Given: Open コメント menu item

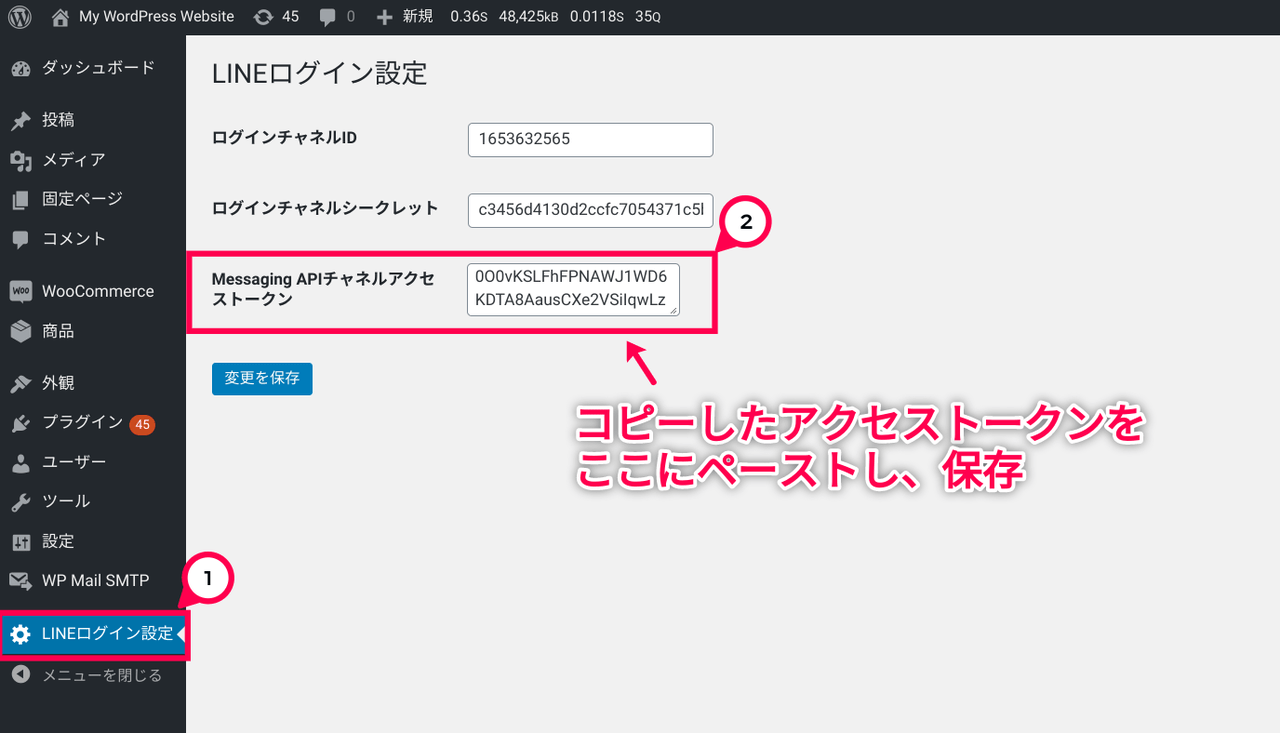Looking at the screenshot, I should pyautogui.click(x=73, y=239).
